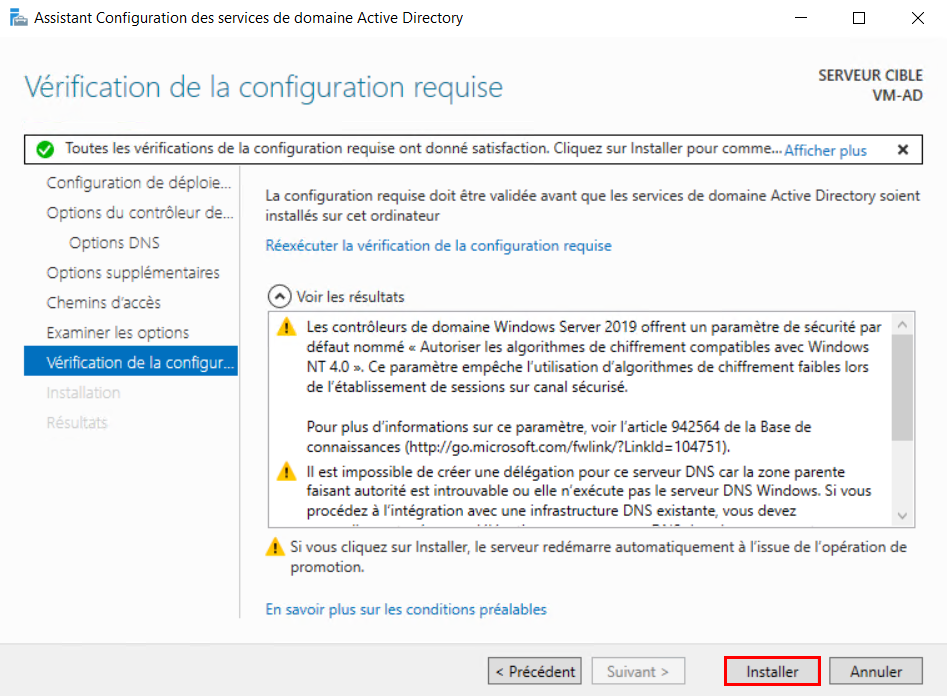Click the DNS delegation warning icon
The height and width of the screenshot is (696, 947).
pyautogui.click(x=287, y=472)
